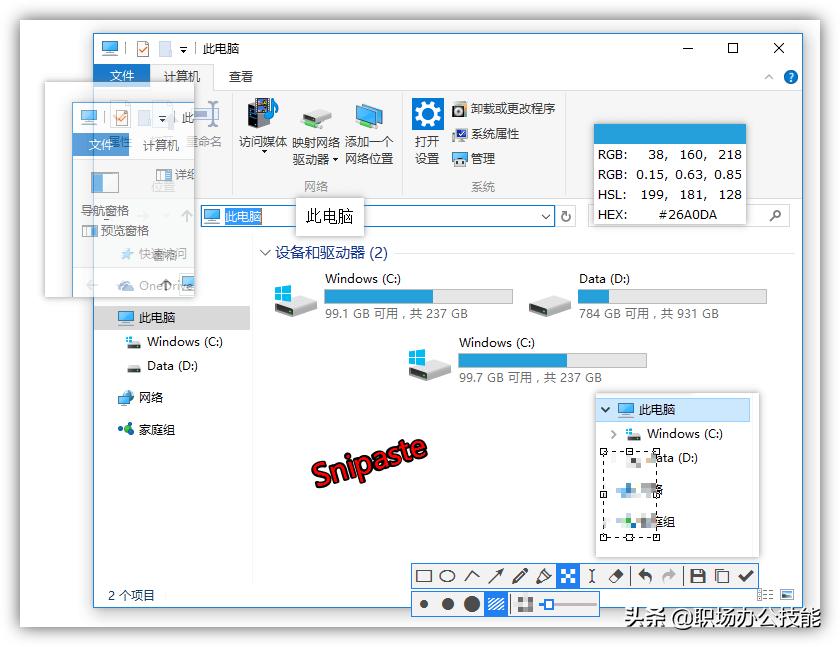Select the Snipaste rectangle tool
This screenshot has width=840, height=647.
(424, 576)
